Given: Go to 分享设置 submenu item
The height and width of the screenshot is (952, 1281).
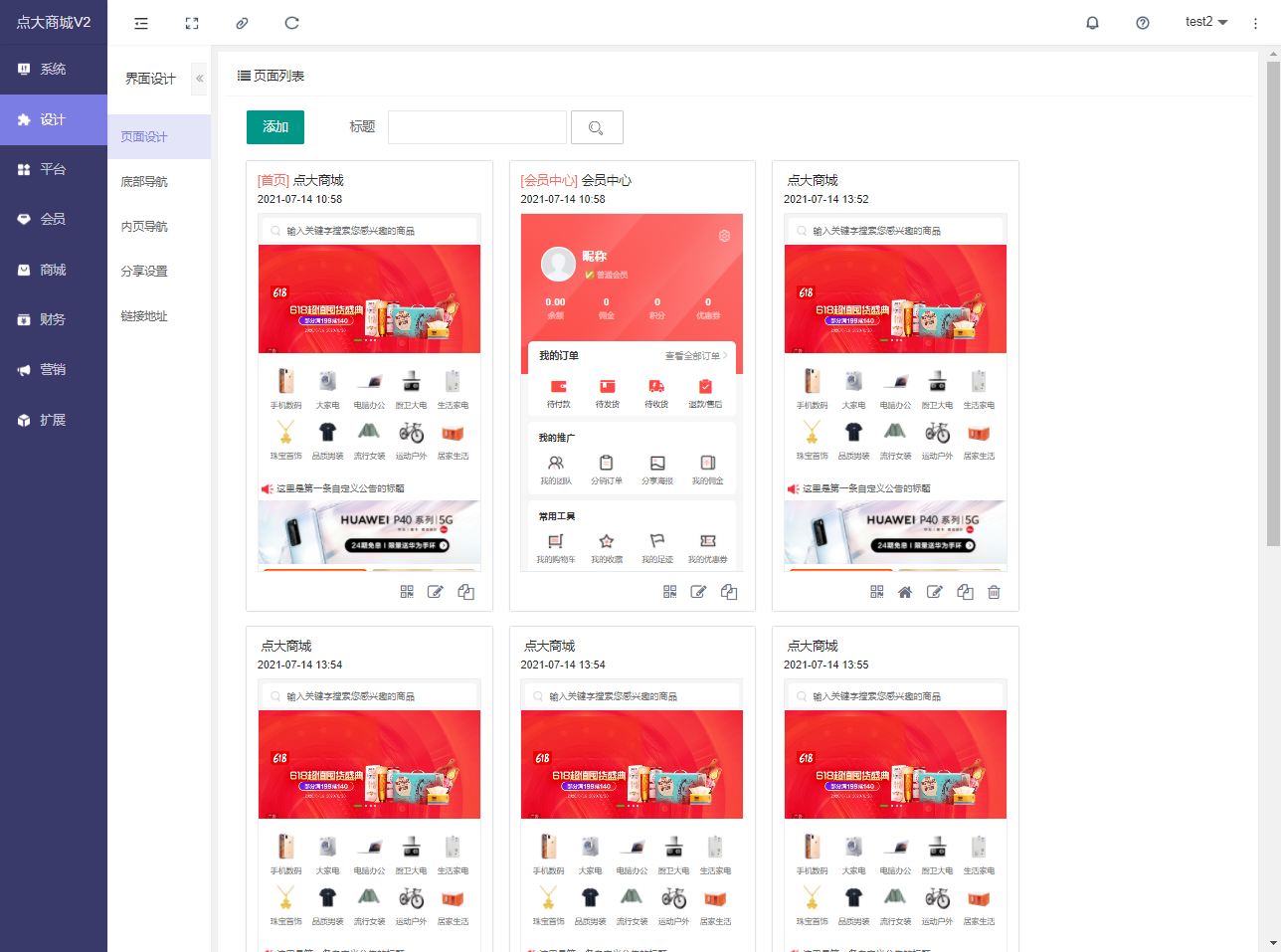Looking at the screenshot, I should point(159,271).
